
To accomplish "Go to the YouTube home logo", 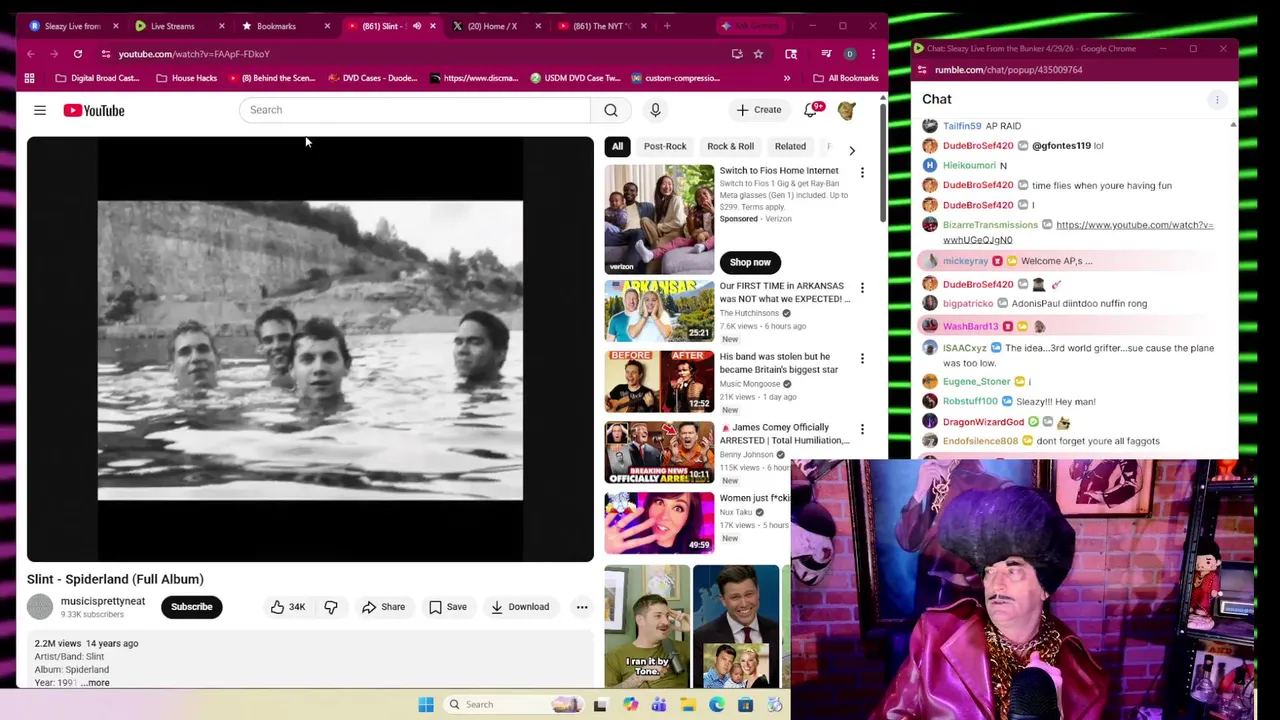I will point(94,110).
